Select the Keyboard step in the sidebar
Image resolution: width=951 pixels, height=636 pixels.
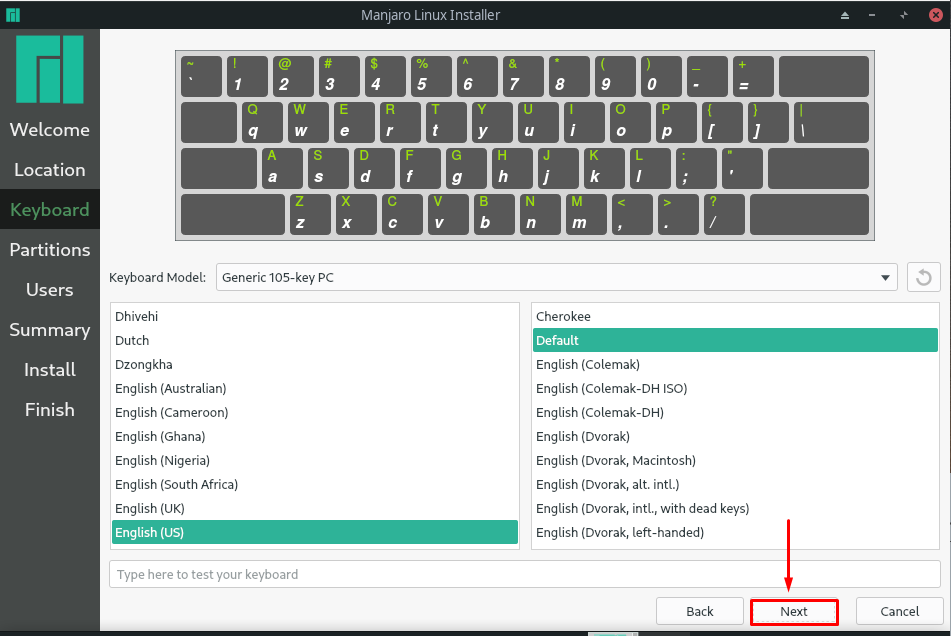[x=50, y=210]
